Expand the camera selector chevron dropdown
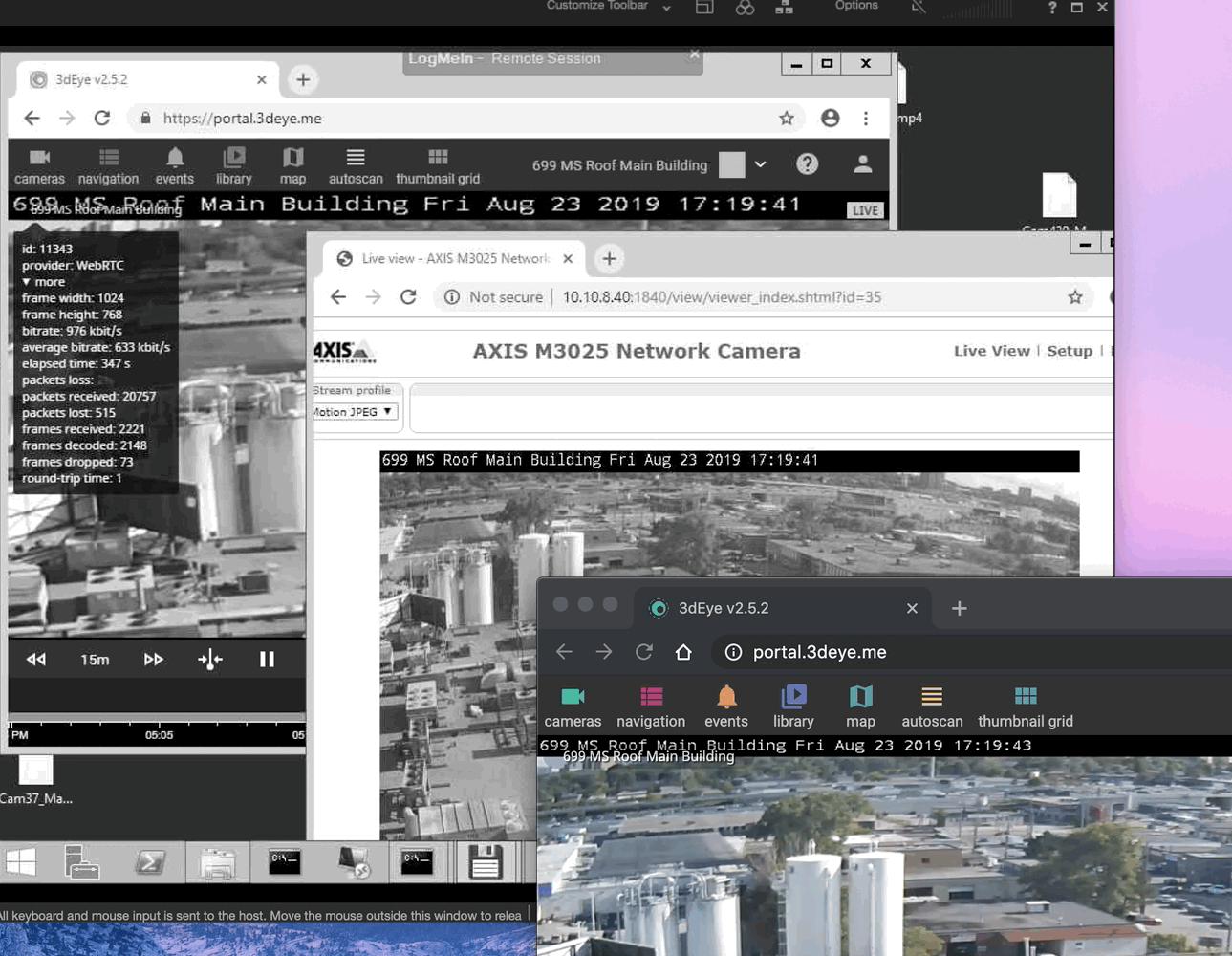The height and width of the screenshot is (956, 1232). pyautogui.click(x=760, y=164)
